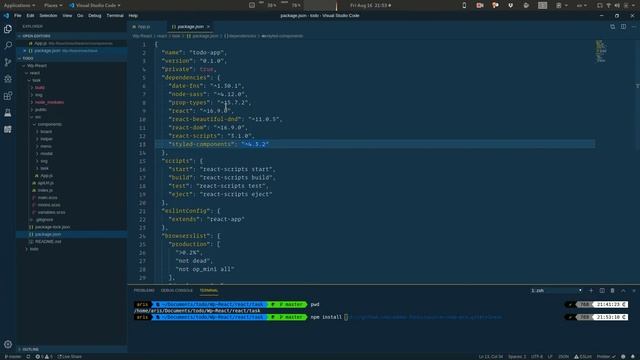The height and width of the screenshot is (360, 640).
Task: Click the bottom activity bar view icon
Action: click(8, 129)
